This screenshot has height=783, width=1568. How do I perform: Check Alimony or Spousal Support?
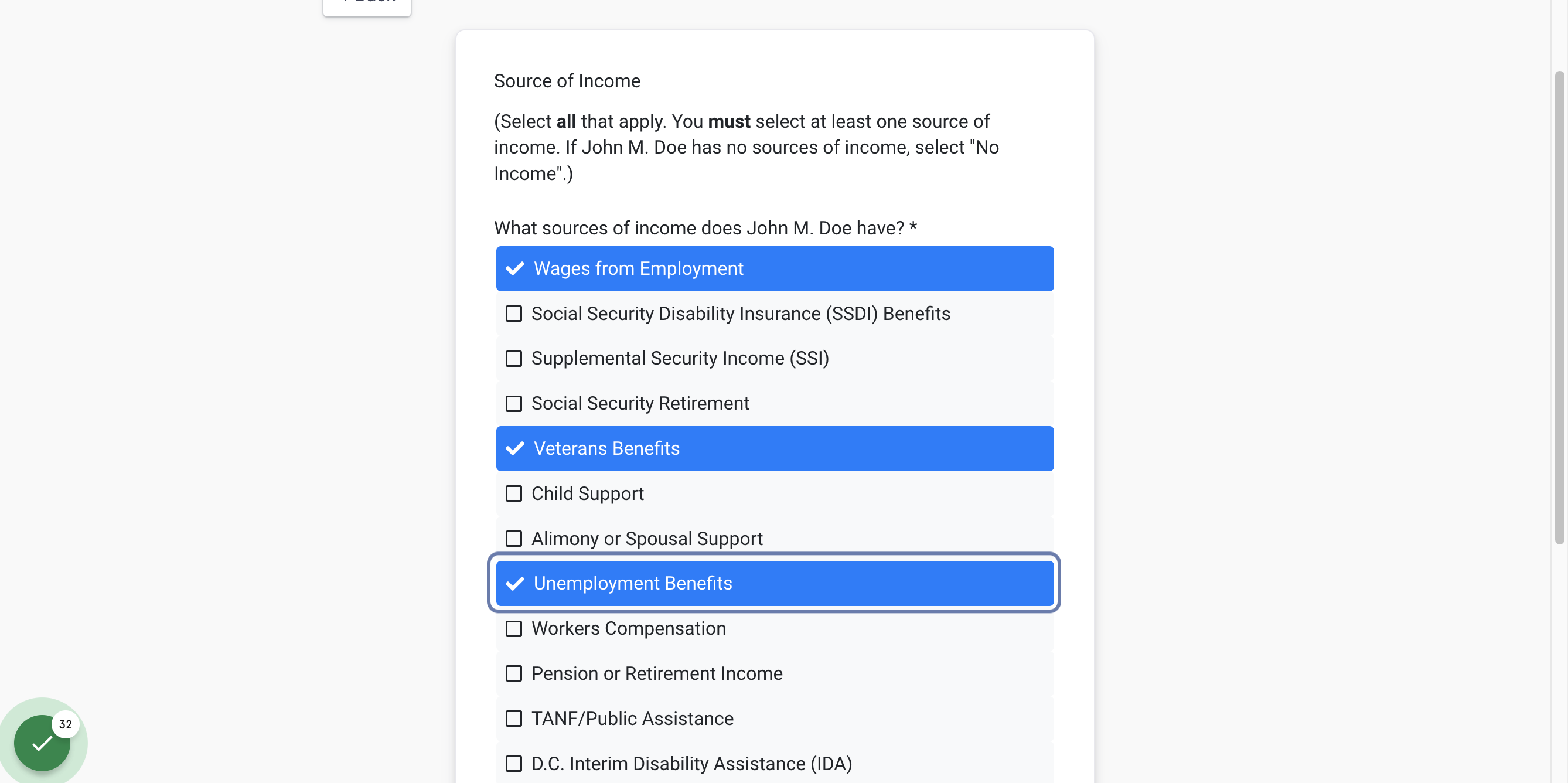point(774,538)
